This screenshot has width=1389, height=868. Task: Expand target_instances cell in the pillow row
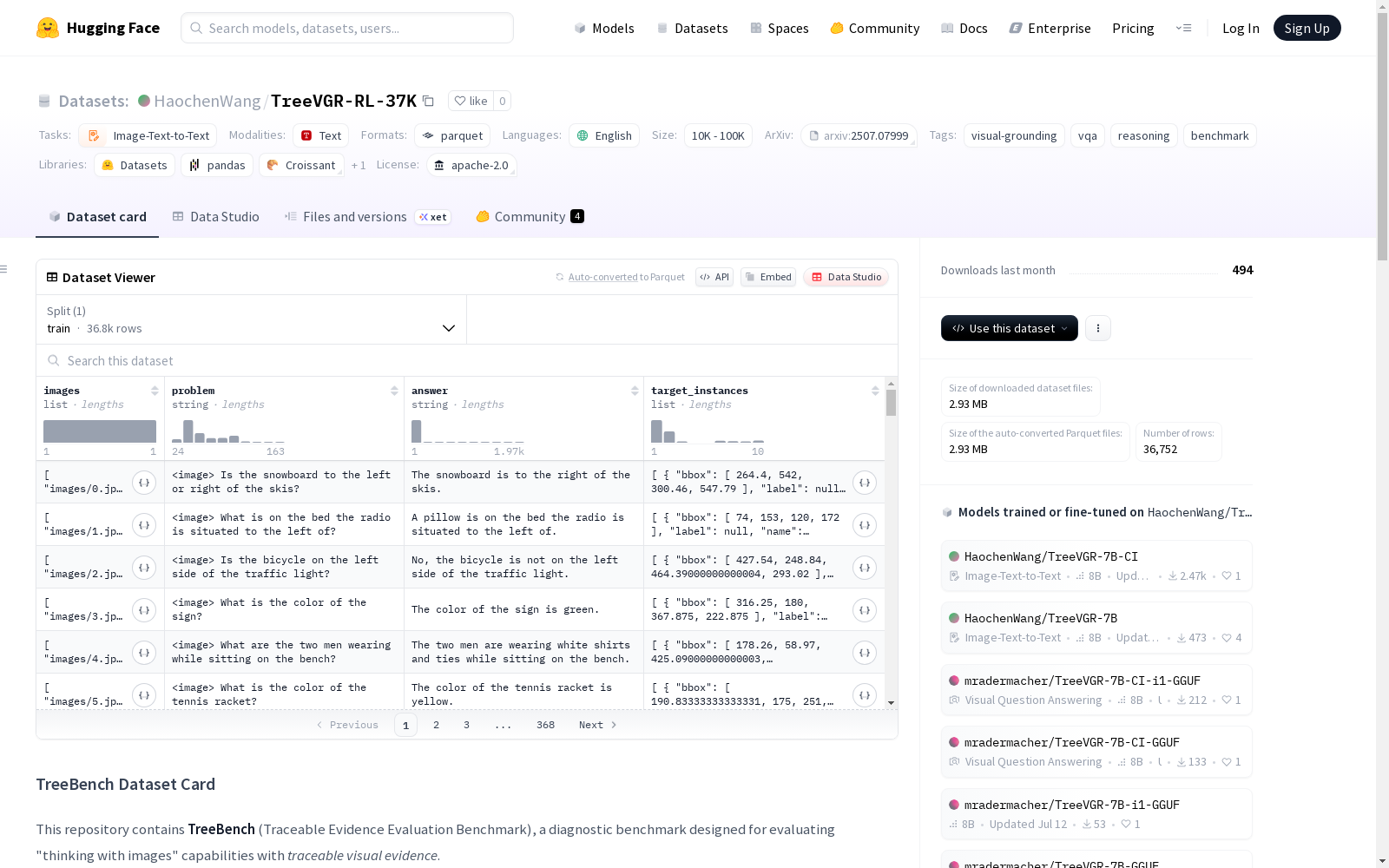coord(865,525)
